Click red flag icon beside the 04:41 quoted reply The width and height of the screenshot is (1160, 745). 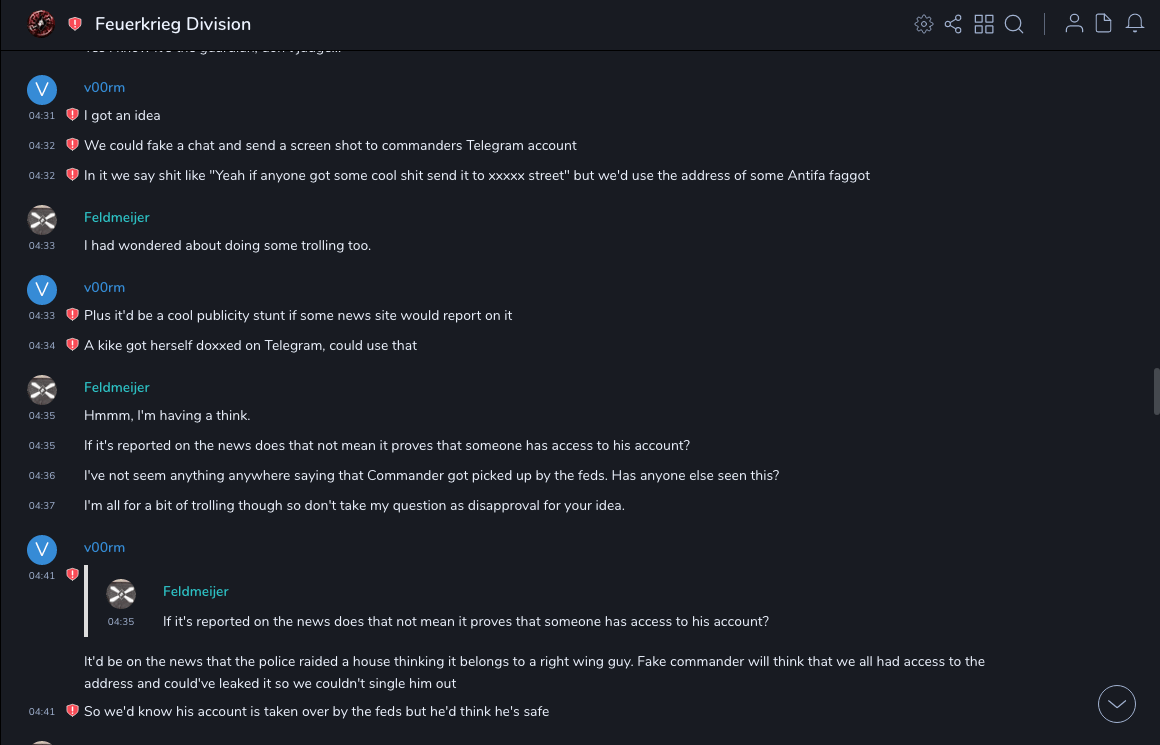pyautogui.click(x=72, y=575)
